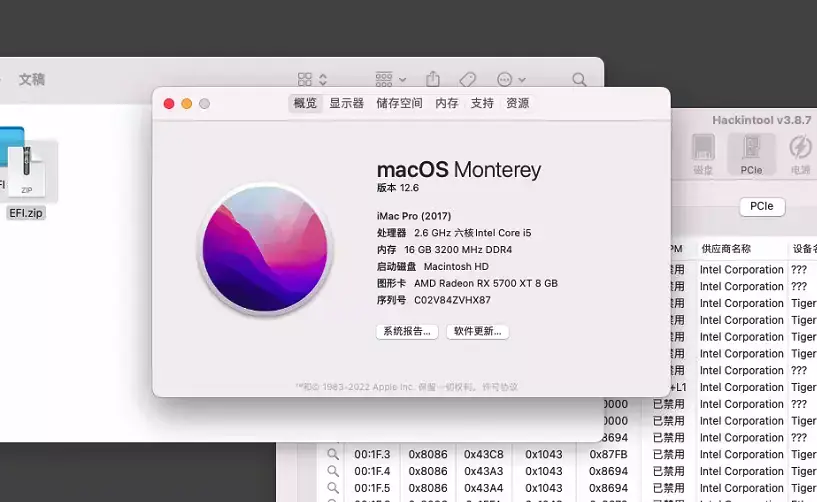Click the Finder tag icon

tap(467, 79)
